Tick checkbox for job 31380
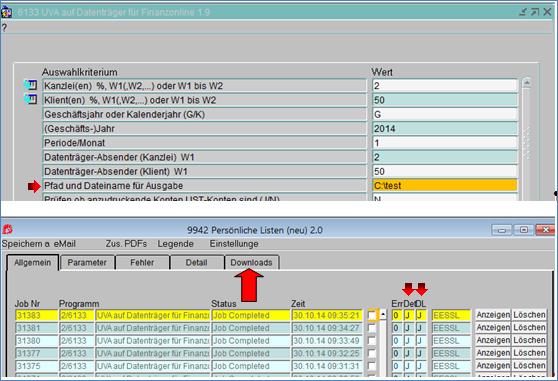The height and width of the screenshot is (381, 558). click(372, 341)
